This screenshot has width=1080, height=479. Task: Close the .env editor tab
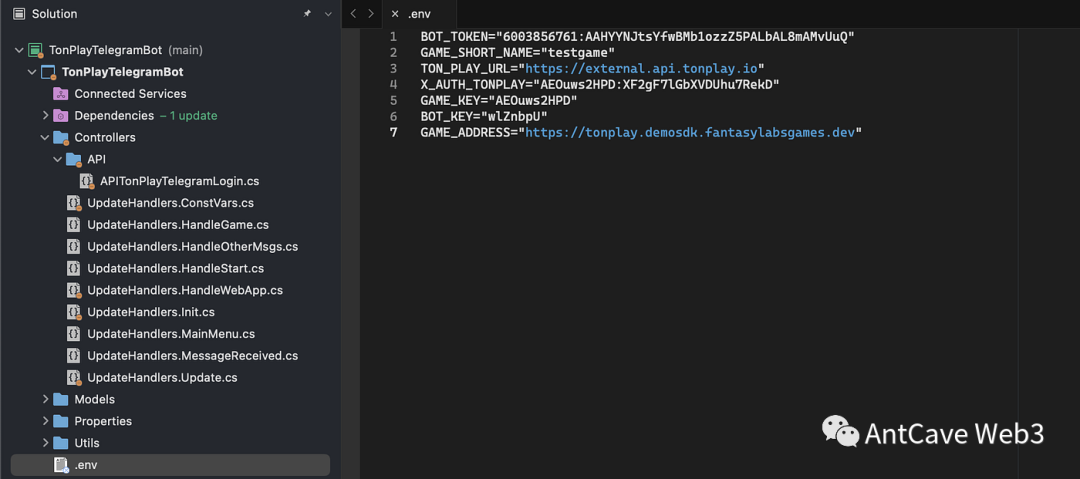click(395, 14)
